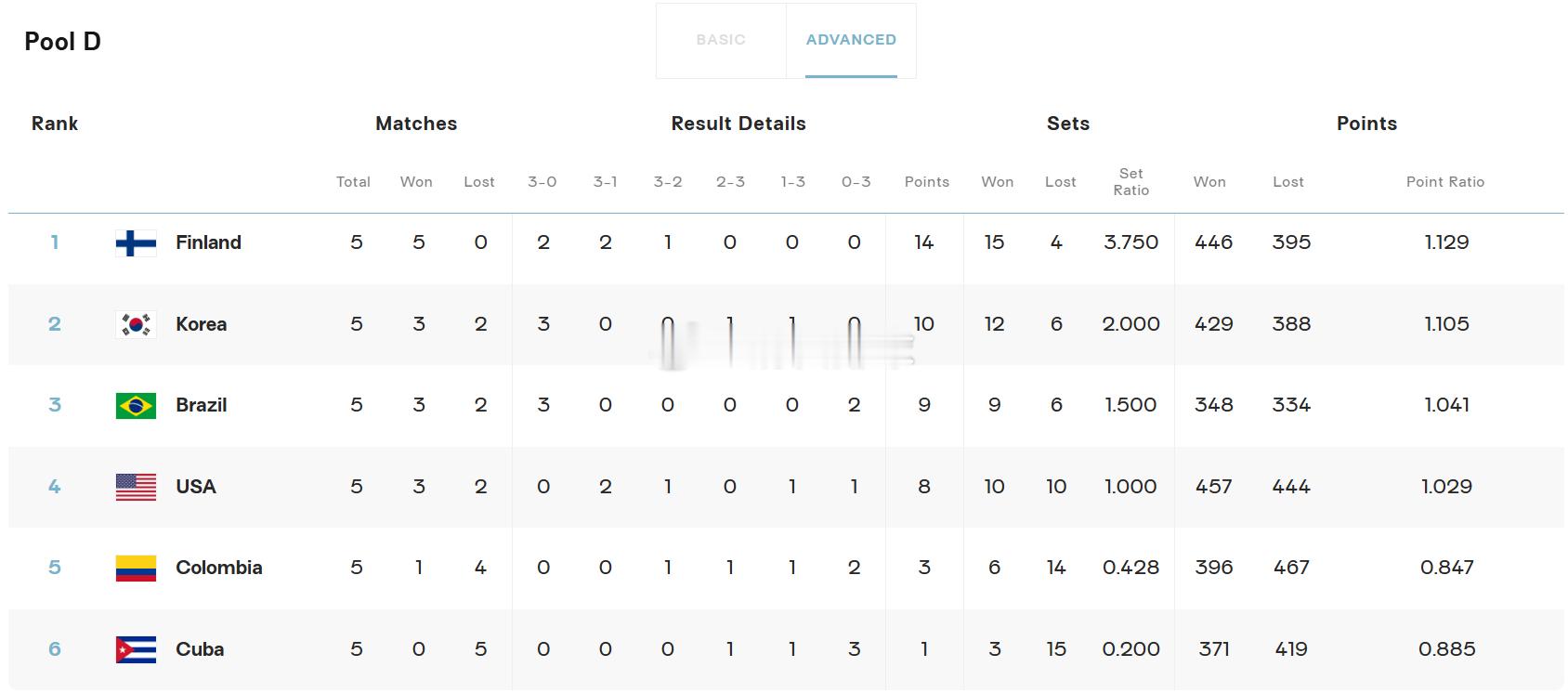This screenshot has height=693, width=1568.
Task: Click the Colombia flag icon
Action: pyautogui.click(x=136, y=569)
